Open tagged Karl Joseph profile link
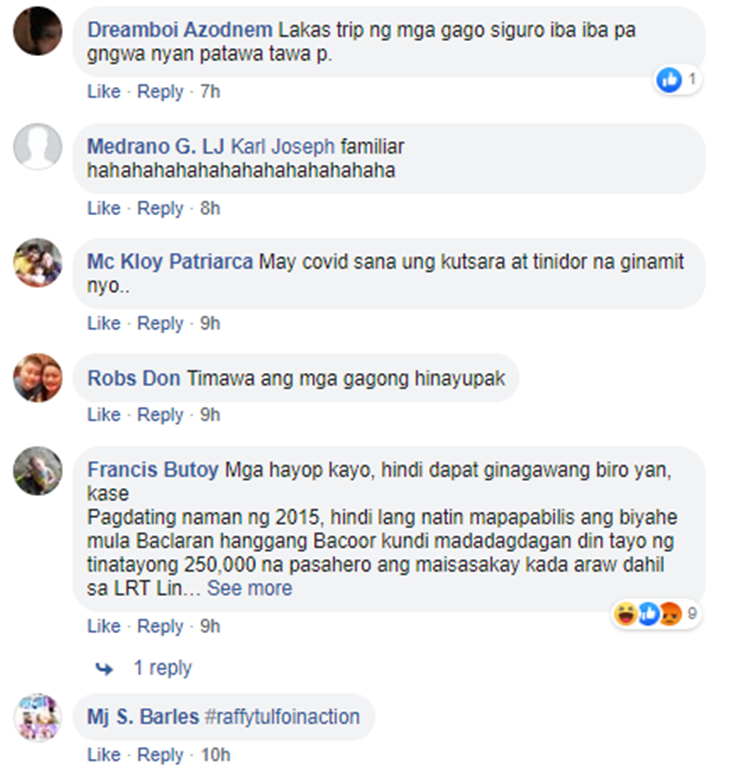 click(283, 147)
